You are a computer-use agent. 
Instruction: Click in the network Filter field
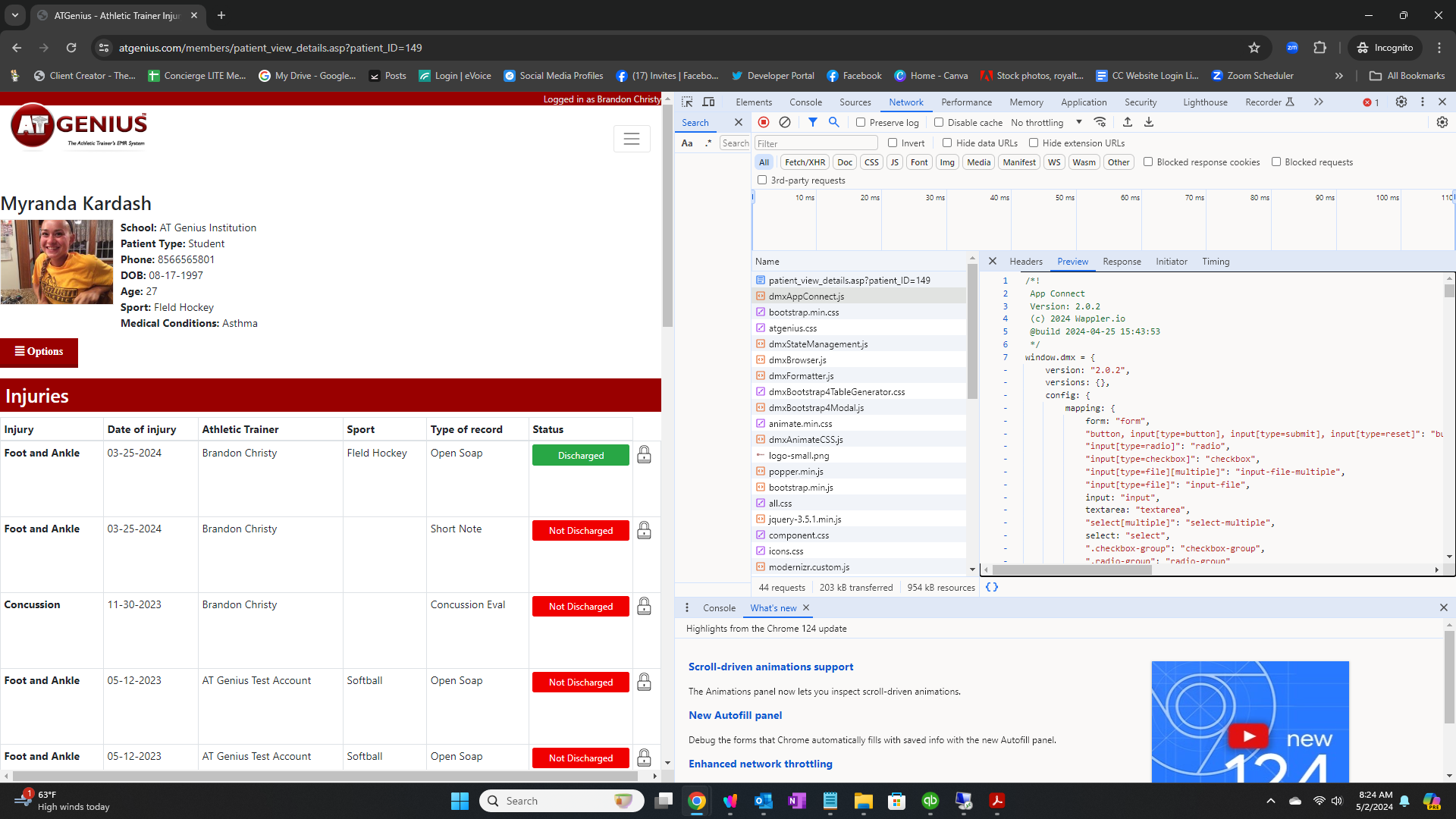[816, 143]
